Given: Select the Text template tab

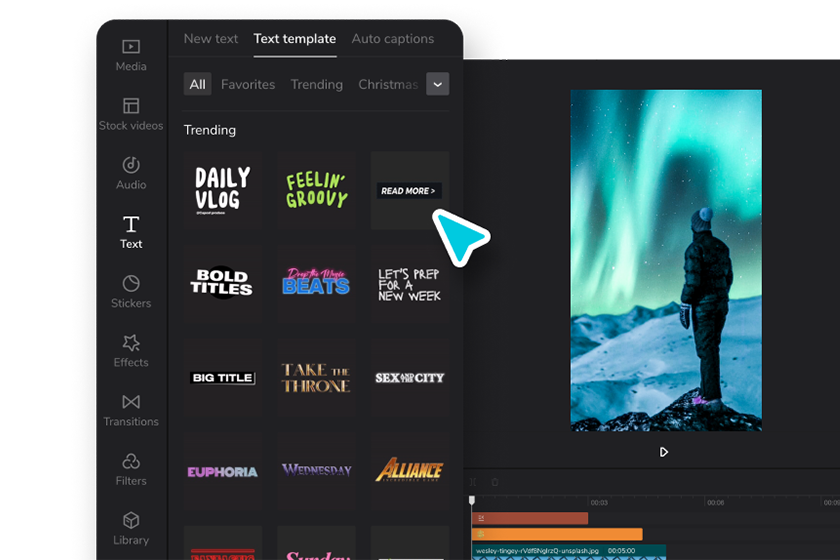Looking at the screenshot, I should 295,39.
